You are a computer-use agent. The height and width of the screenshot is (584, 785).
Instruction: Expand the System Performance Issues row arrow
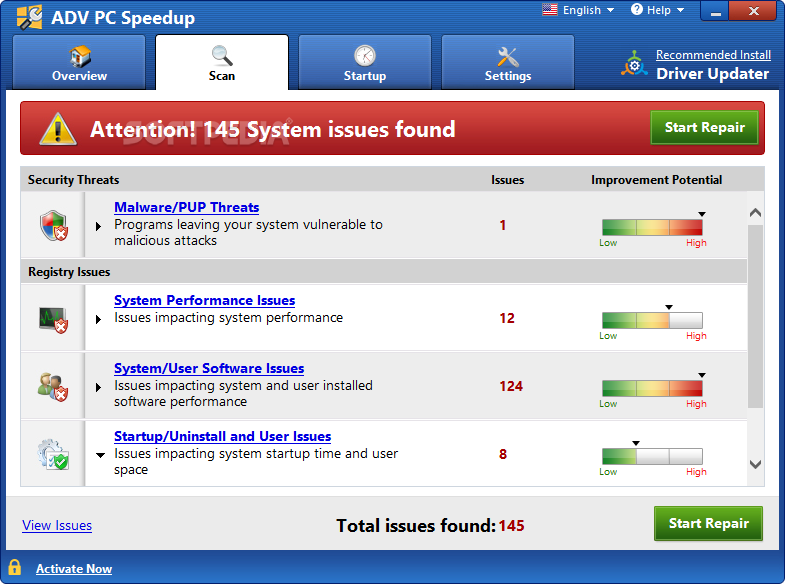pyautogui.click(x=99, y=319)
